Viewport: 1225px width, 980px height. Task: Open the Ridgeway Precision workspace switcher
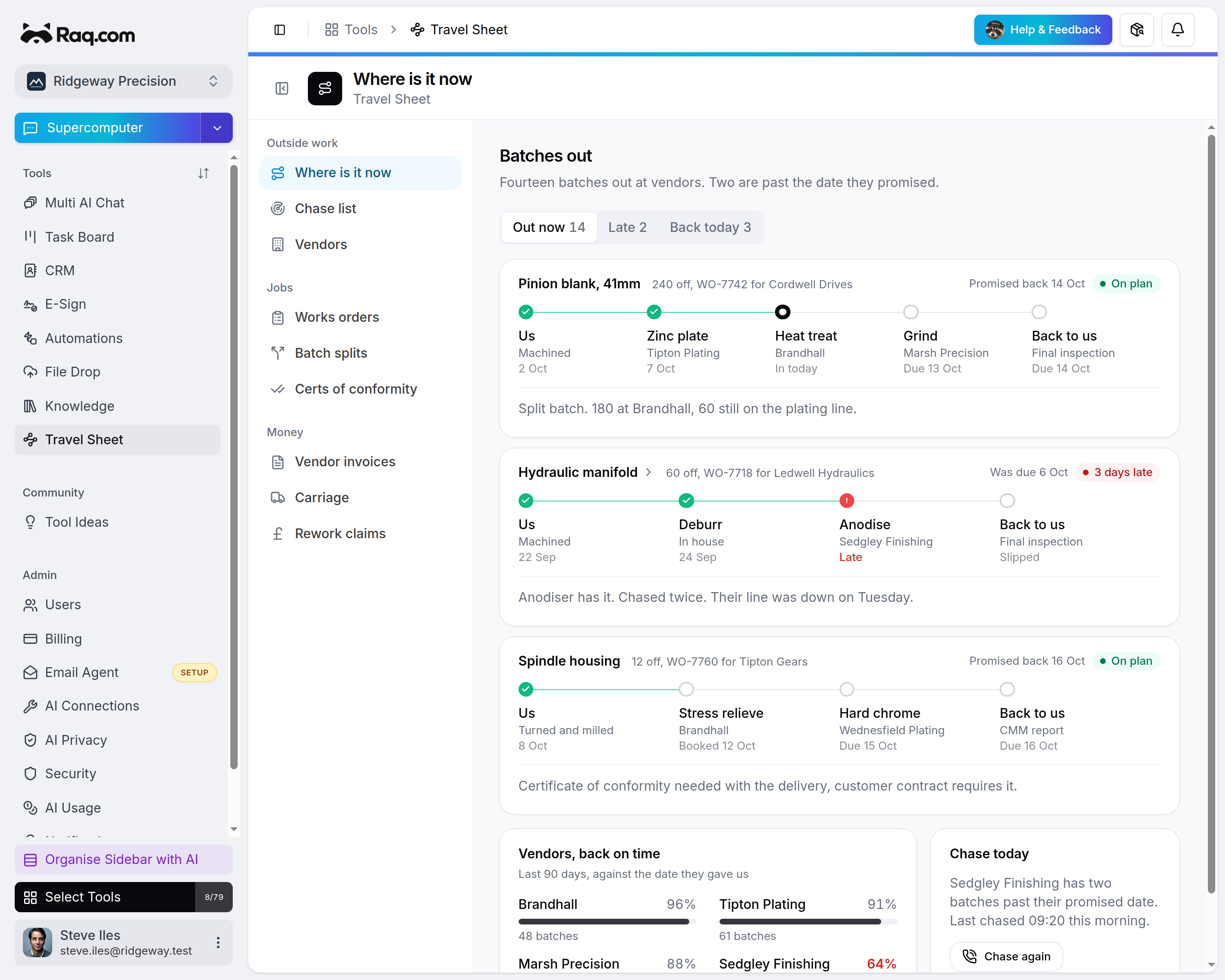[123, 81]
